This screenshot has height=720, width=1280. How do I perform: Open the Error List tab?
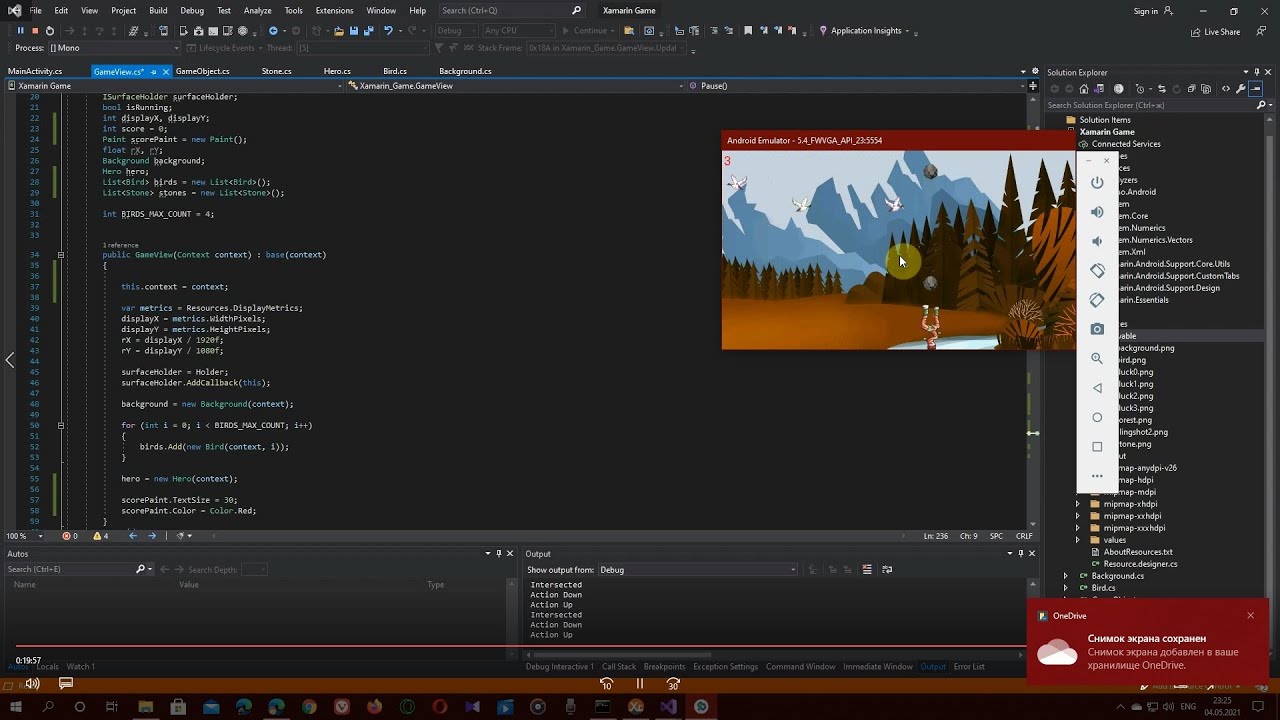(x=969, y=666)
